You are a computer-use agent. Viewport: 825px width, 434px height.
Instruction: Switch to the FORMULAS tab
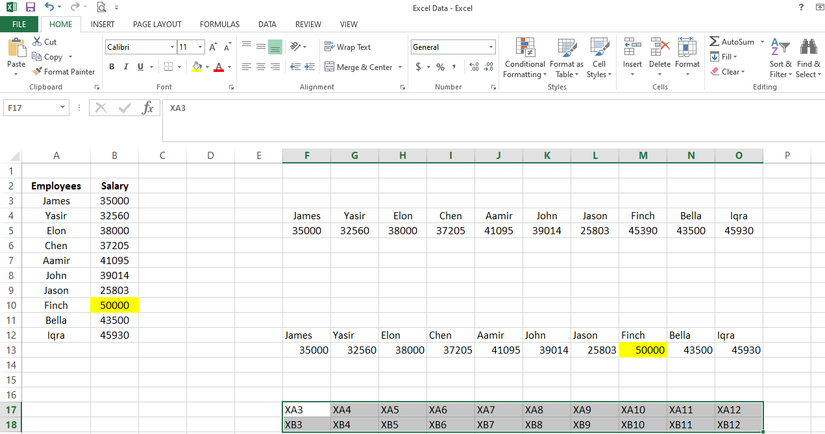point(219,24)
